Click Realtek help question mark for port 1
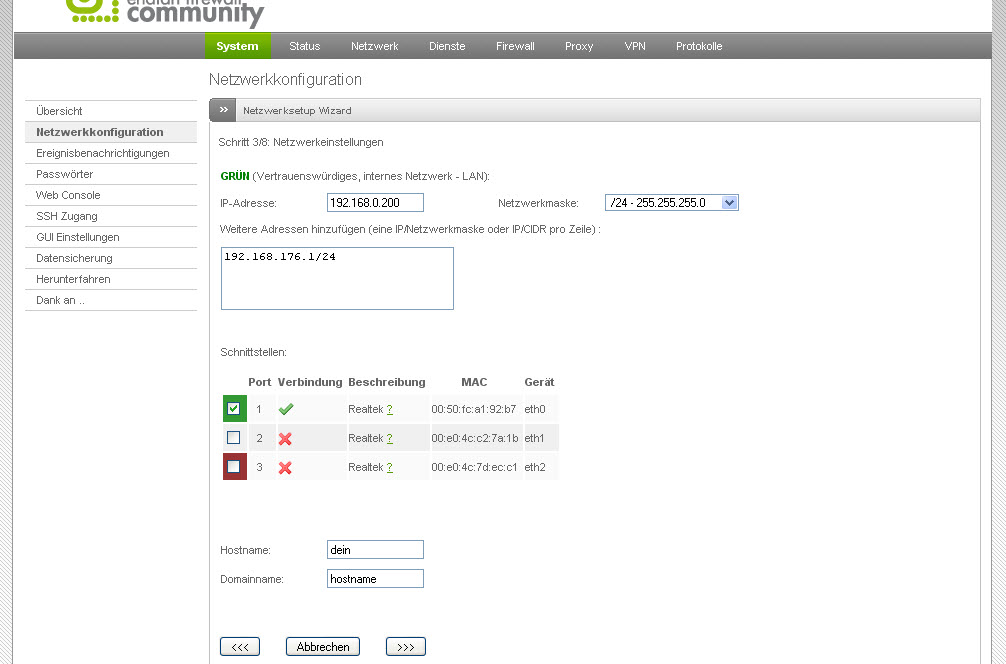This screenshot has width=1006, height=664. [390, 409]
